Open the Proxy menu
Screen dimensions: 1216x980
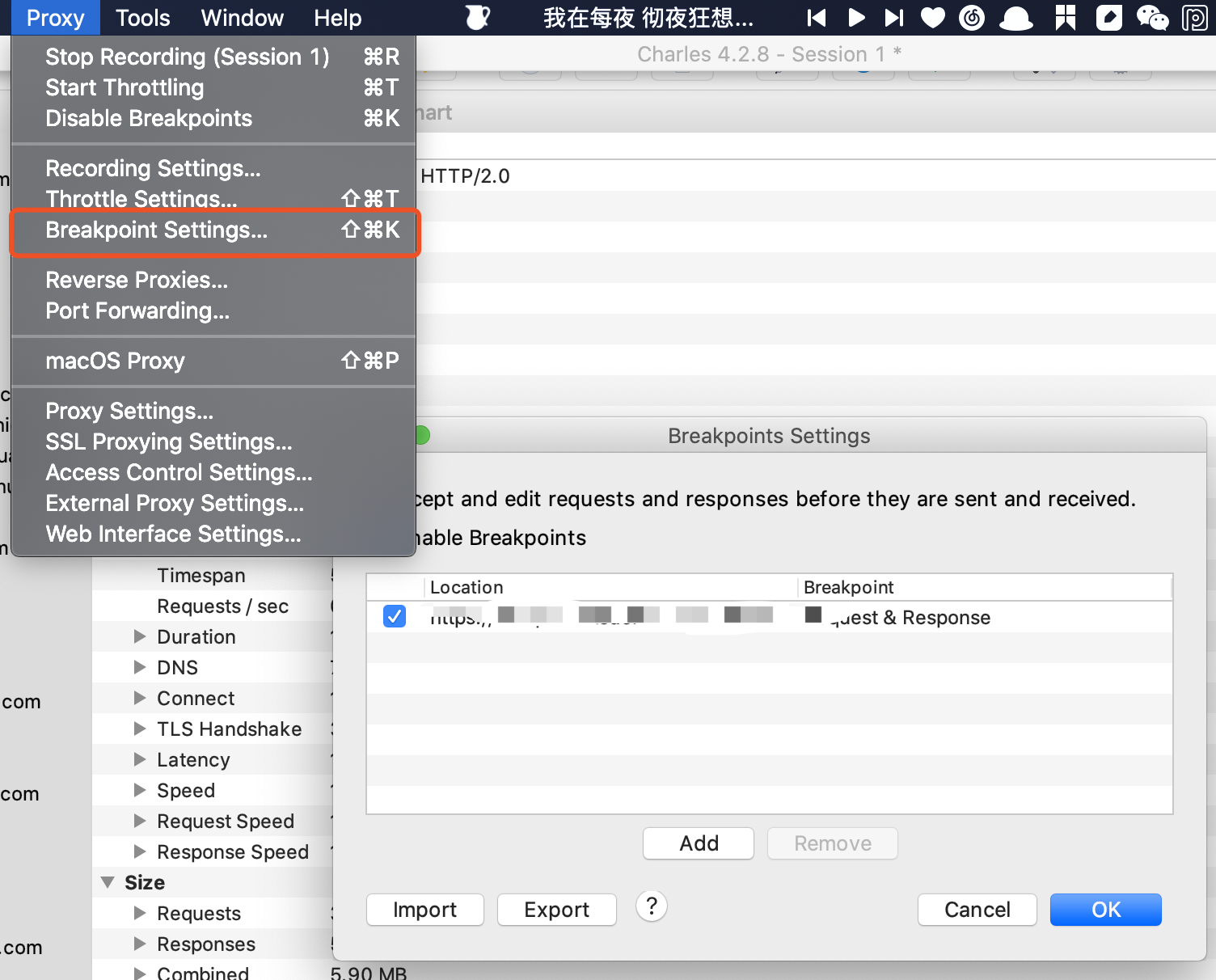[x=56, y=17]
